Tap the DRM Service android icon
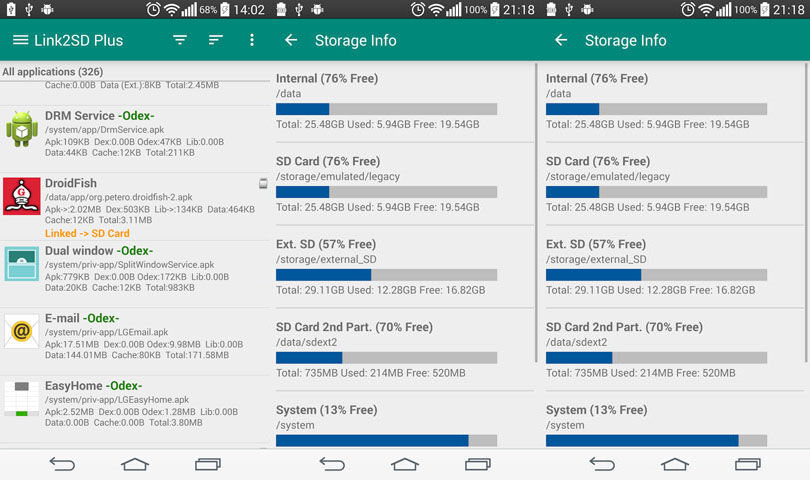 click(x=22, y=129)
